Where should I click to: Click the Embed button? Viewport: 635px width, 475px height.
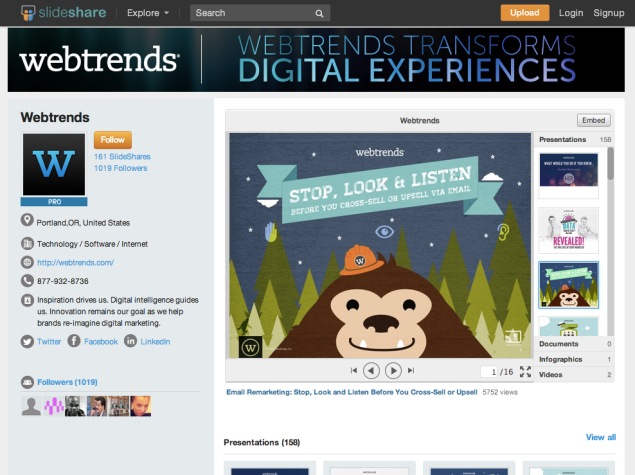(x=594, y=120)
